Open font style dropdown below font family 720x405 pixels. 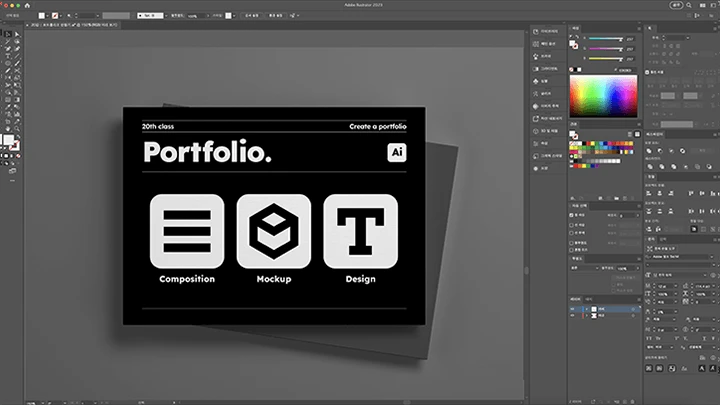click(x=713, y=265)
